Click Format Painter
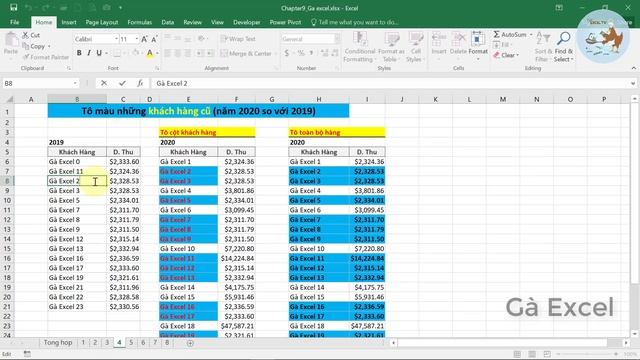 pos(46,57)
